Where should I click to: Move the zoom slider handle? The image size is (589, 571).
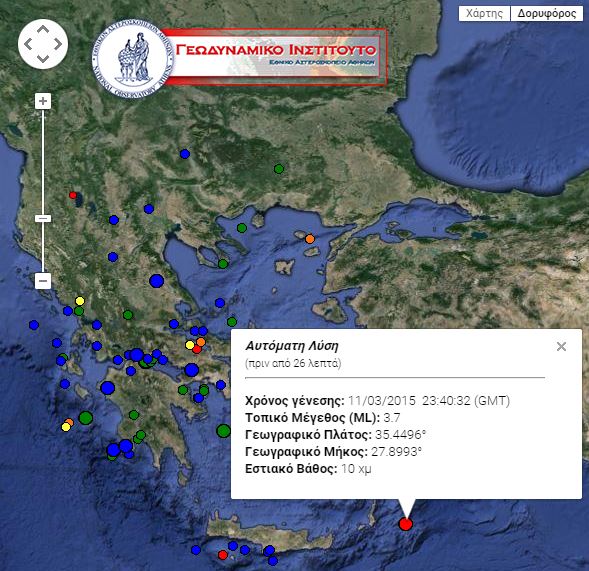43,219
